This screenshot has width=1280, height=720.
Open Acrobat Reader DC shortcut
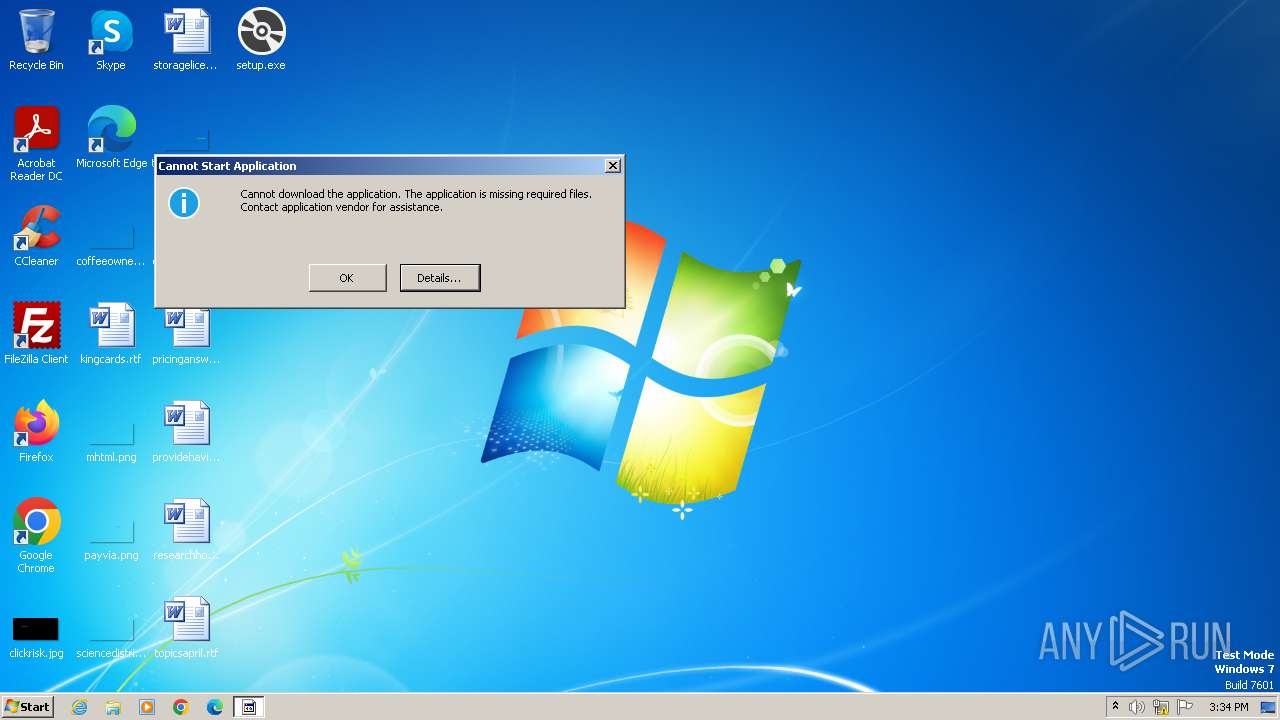point(36,144)
